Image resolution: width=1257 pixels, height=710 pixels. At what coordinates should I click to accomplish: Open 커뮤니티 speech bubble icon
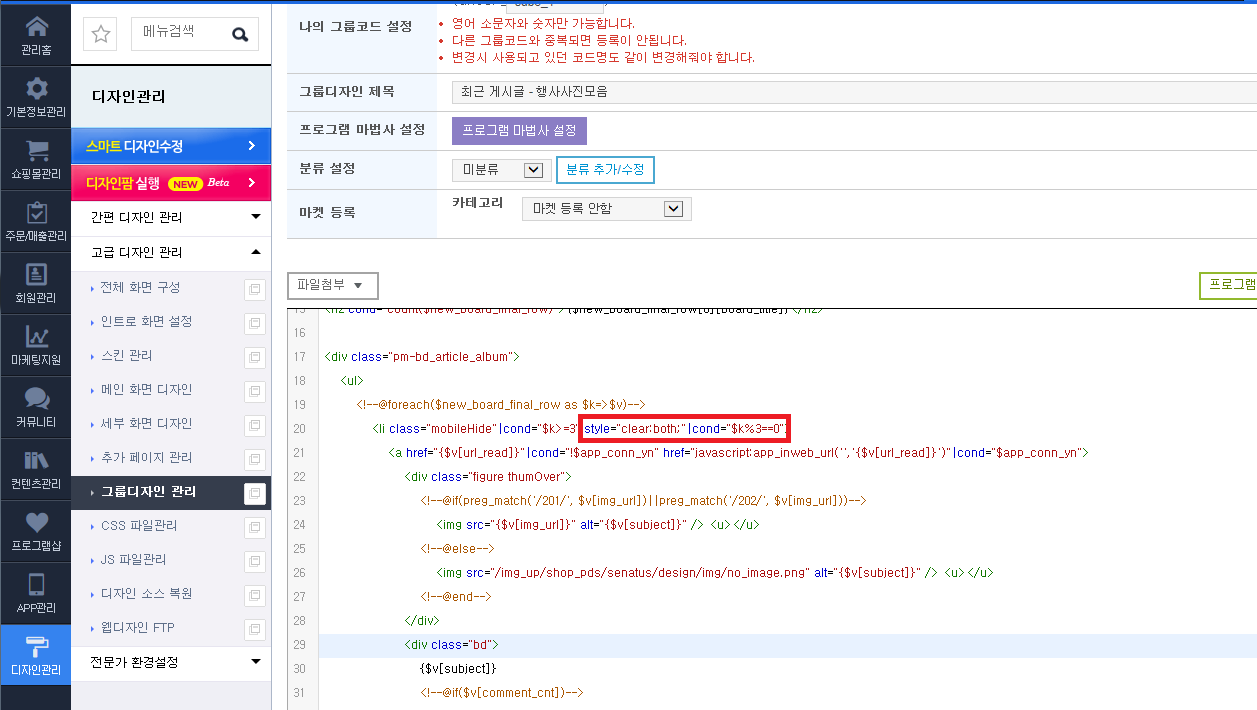click(x=36, y=398)
